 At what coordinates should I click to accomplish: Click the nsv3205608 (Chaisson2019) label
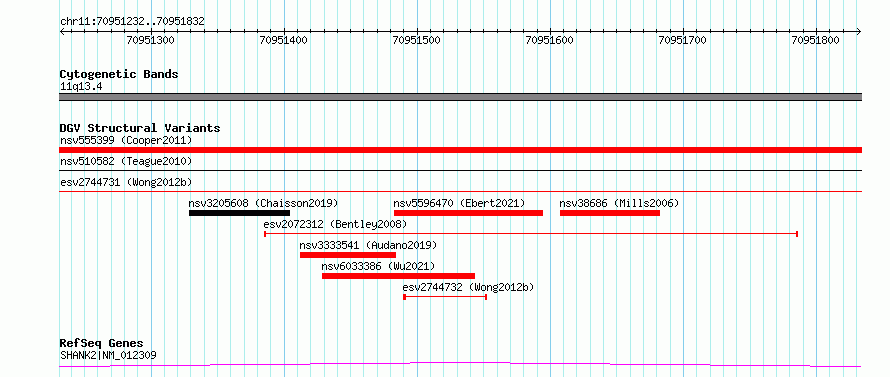coord(263,203)
